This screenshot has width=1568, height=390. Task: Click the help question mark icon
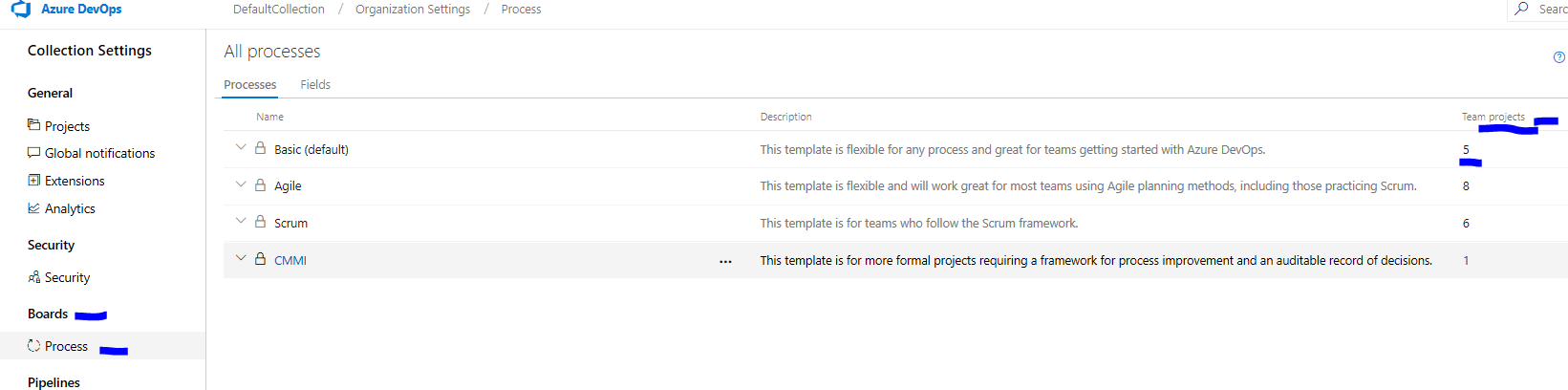1559,57
